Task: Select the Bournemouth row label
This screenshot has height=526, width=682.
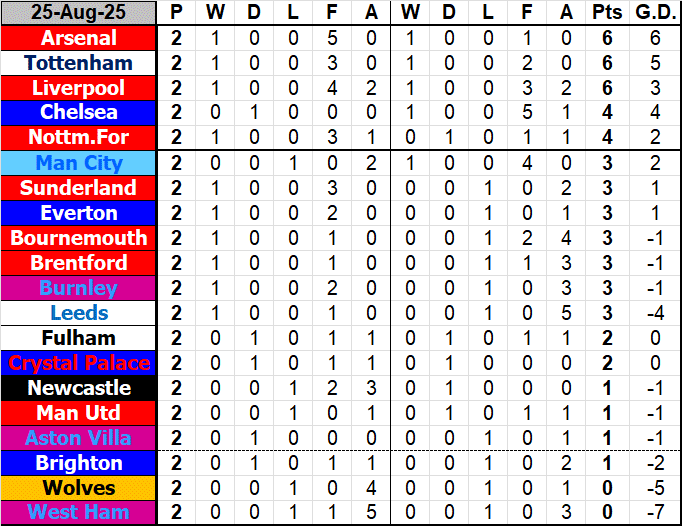Action: tap(78, 238)
